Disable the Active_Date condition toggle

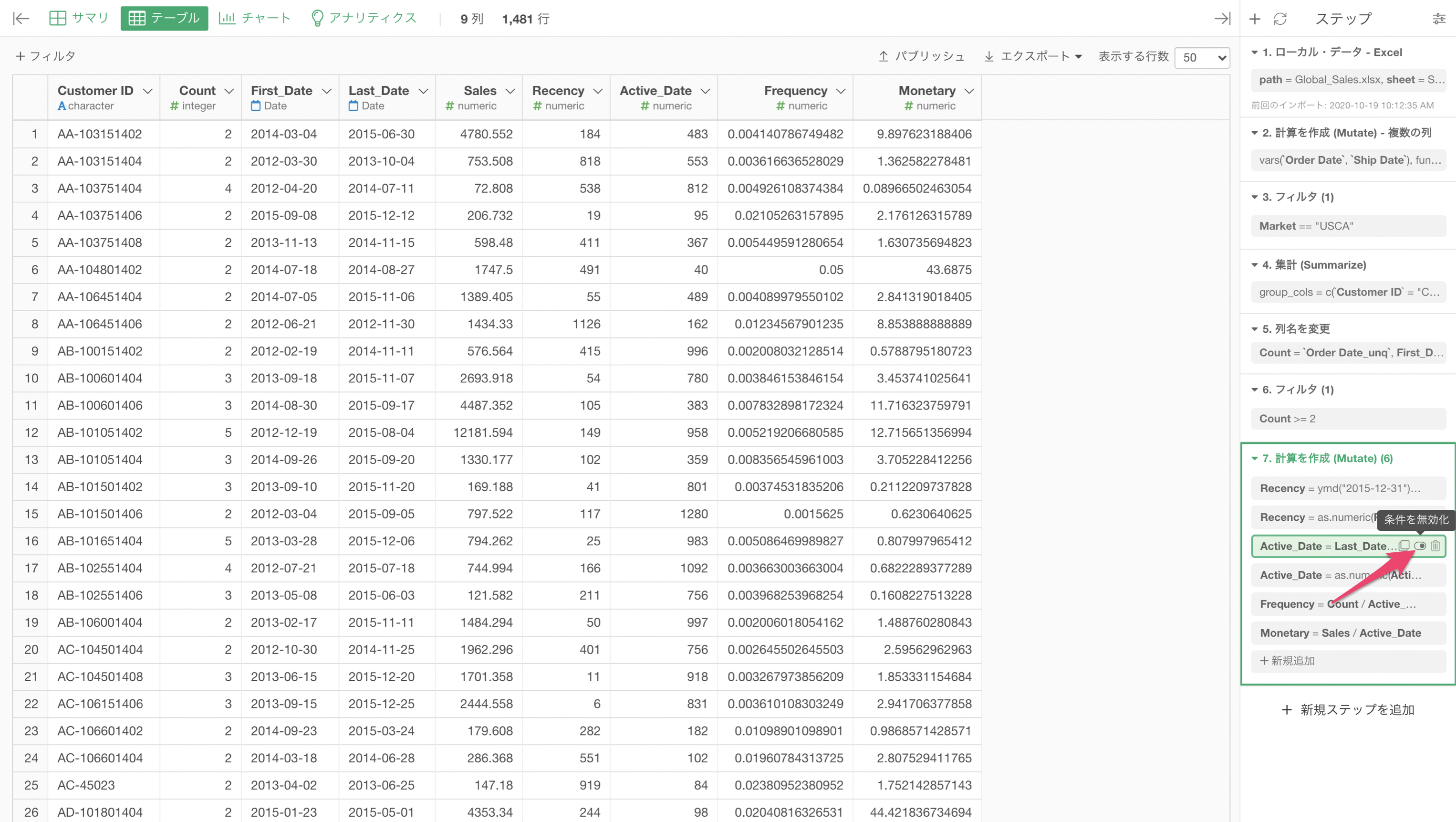(x=1420, y=546)
